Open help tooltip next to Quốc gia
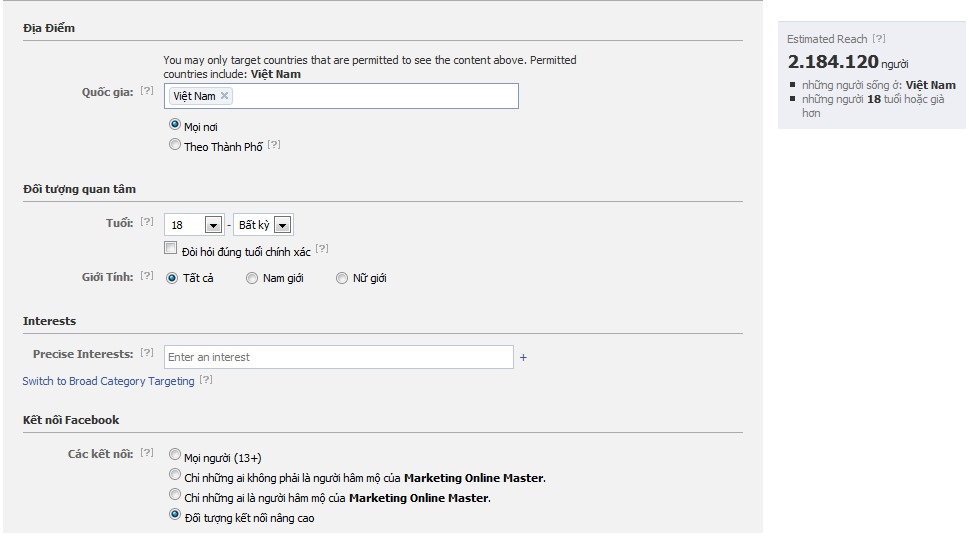The height and width of the screenshot is (540, 969). tap(146, 91)
